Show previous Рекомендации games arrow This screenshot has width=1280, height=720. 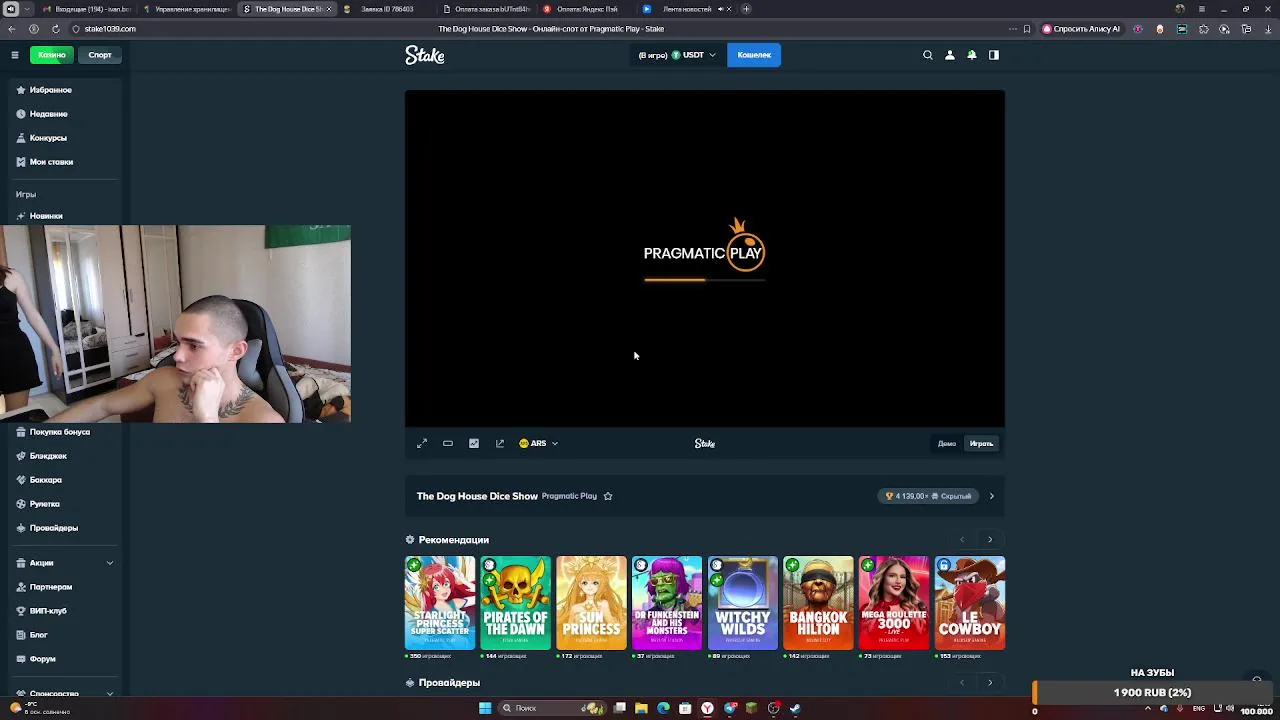click(x=962, y=540)
